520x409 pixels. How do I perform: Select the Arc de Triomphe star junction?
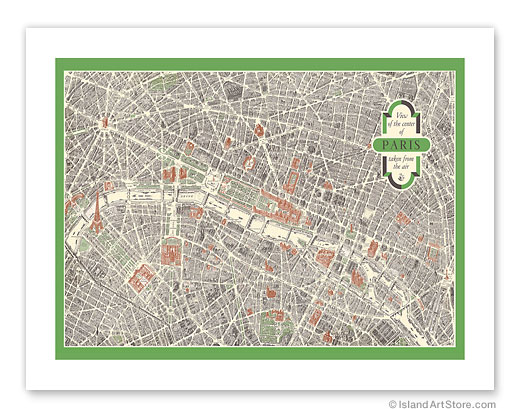pos(105,124)
